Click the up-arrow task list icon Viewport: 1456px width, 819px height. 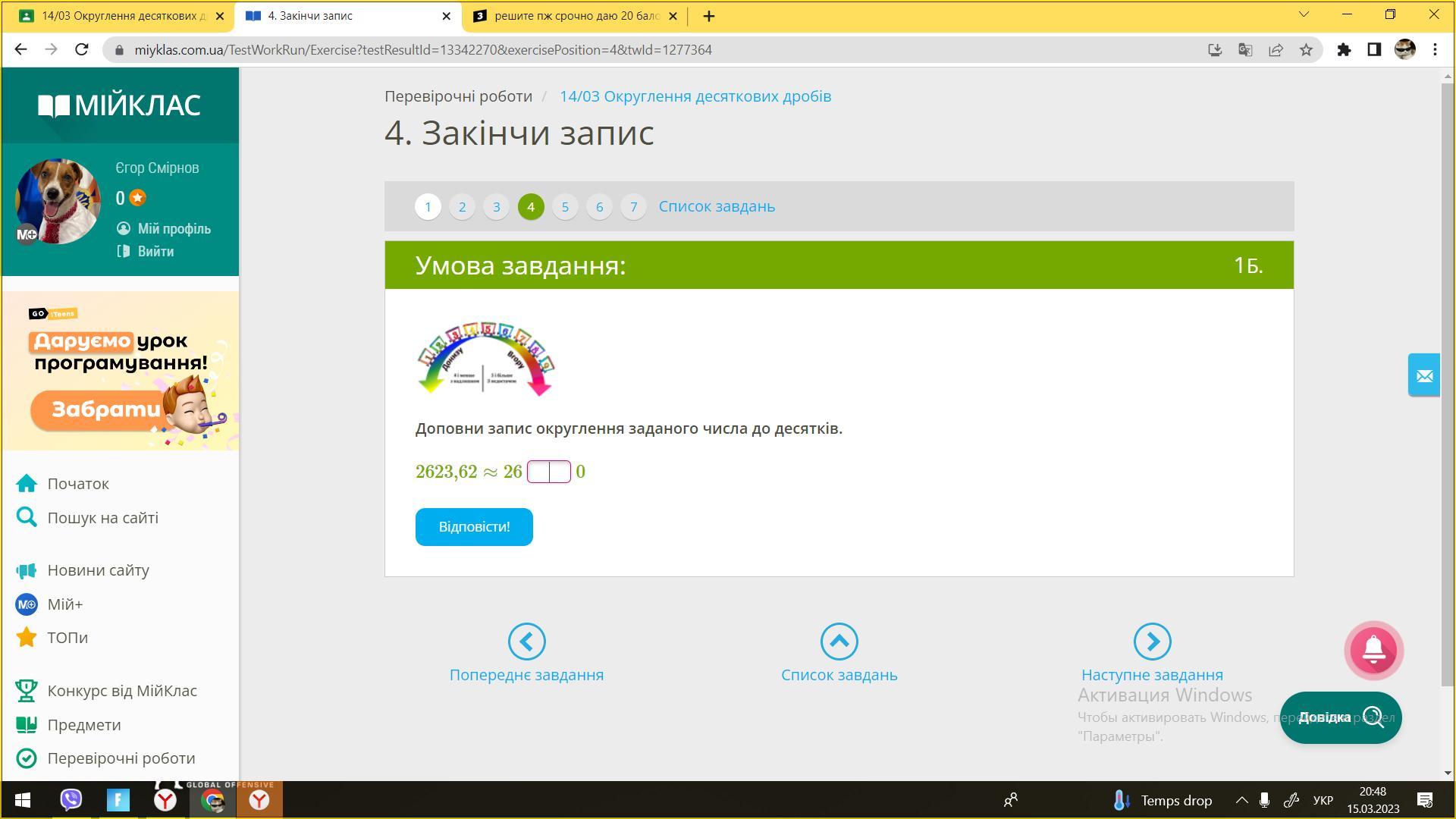tap(839, 642)
